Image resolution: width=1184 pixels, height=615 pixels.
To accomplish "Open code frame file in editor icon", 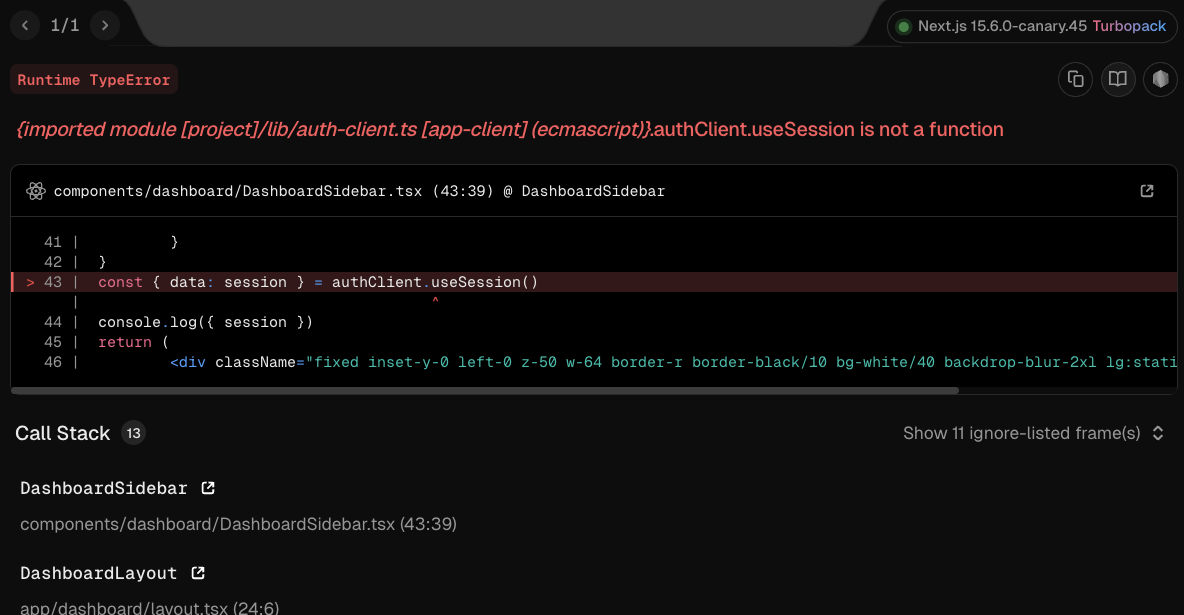I will coord(1147,191).
